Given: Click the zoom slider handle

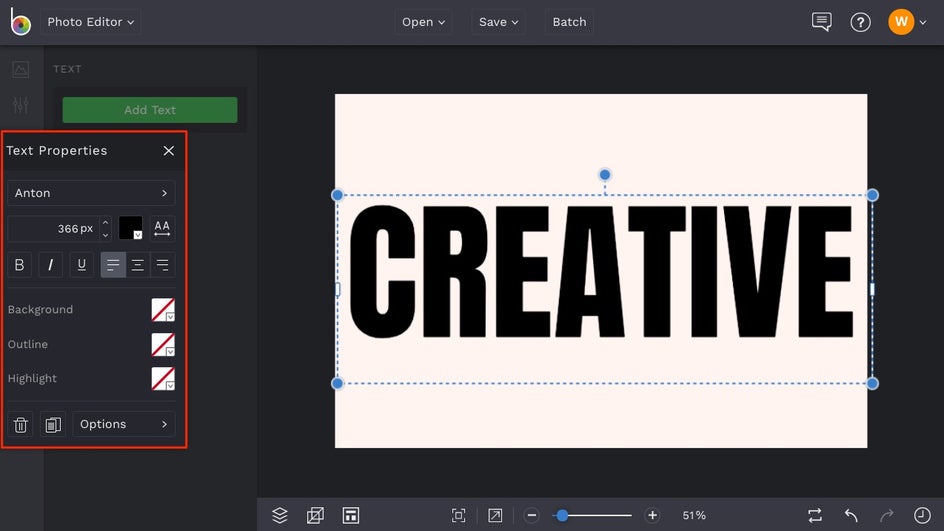Looking at the screenshot, I should 562,515.
